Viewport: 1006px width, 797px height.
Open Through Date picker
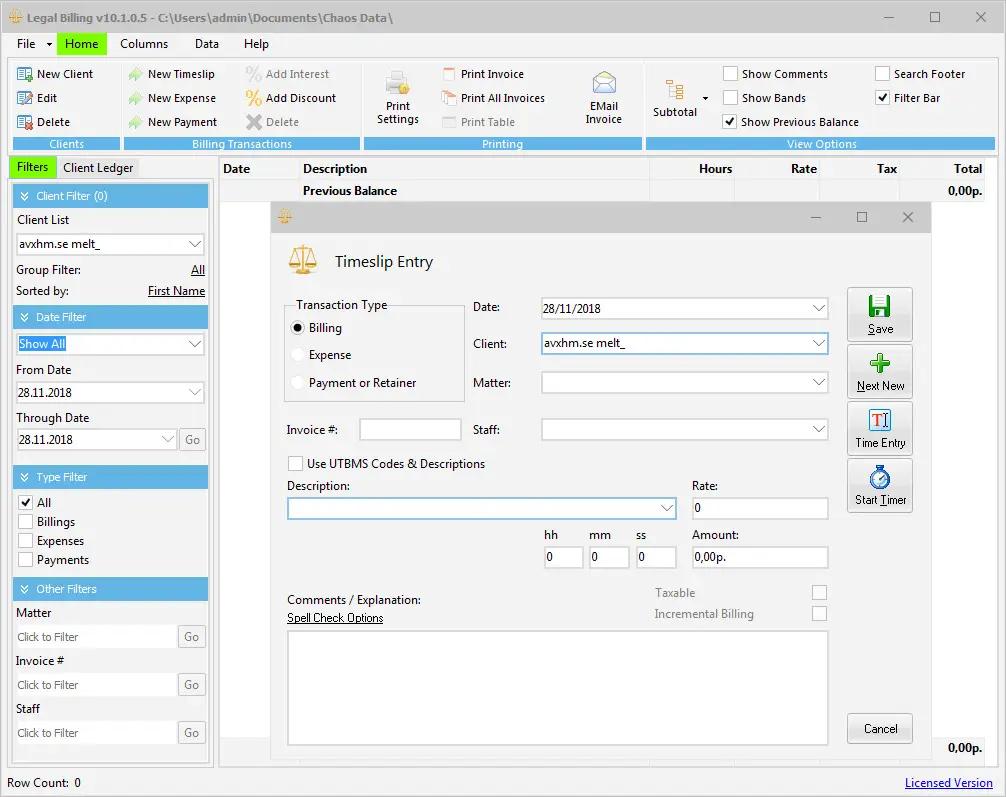[167, 440]
